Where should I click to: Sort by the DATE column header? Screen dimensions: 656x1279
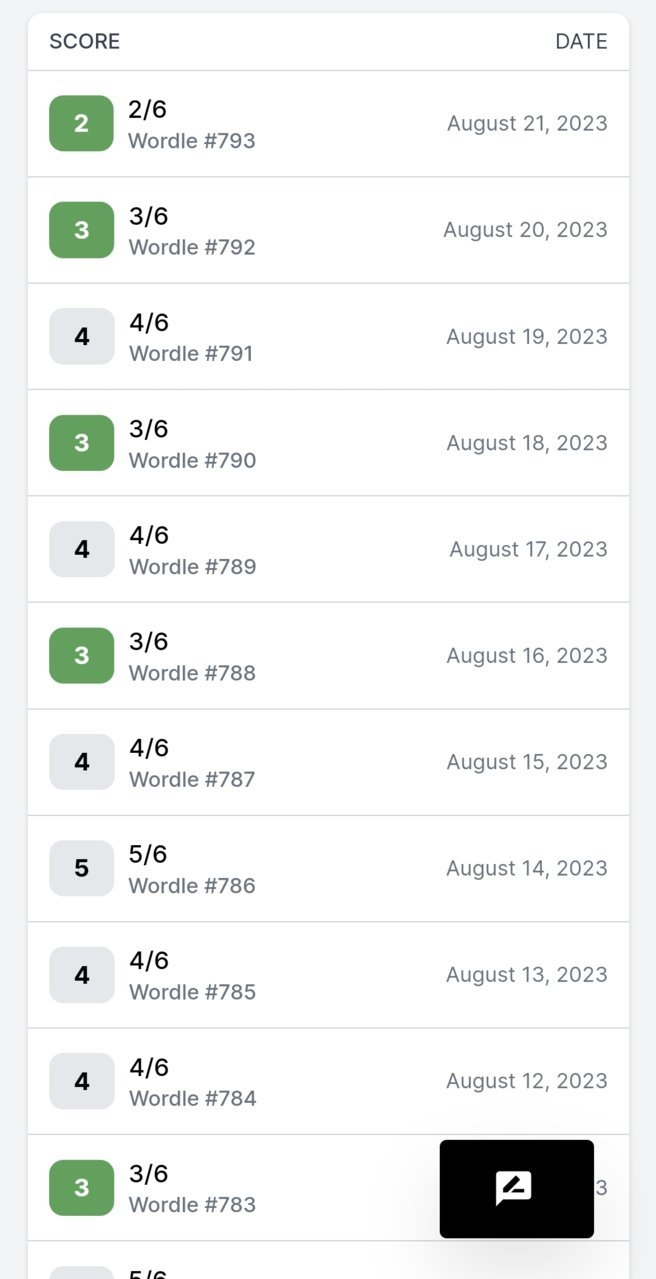point(582,41)
